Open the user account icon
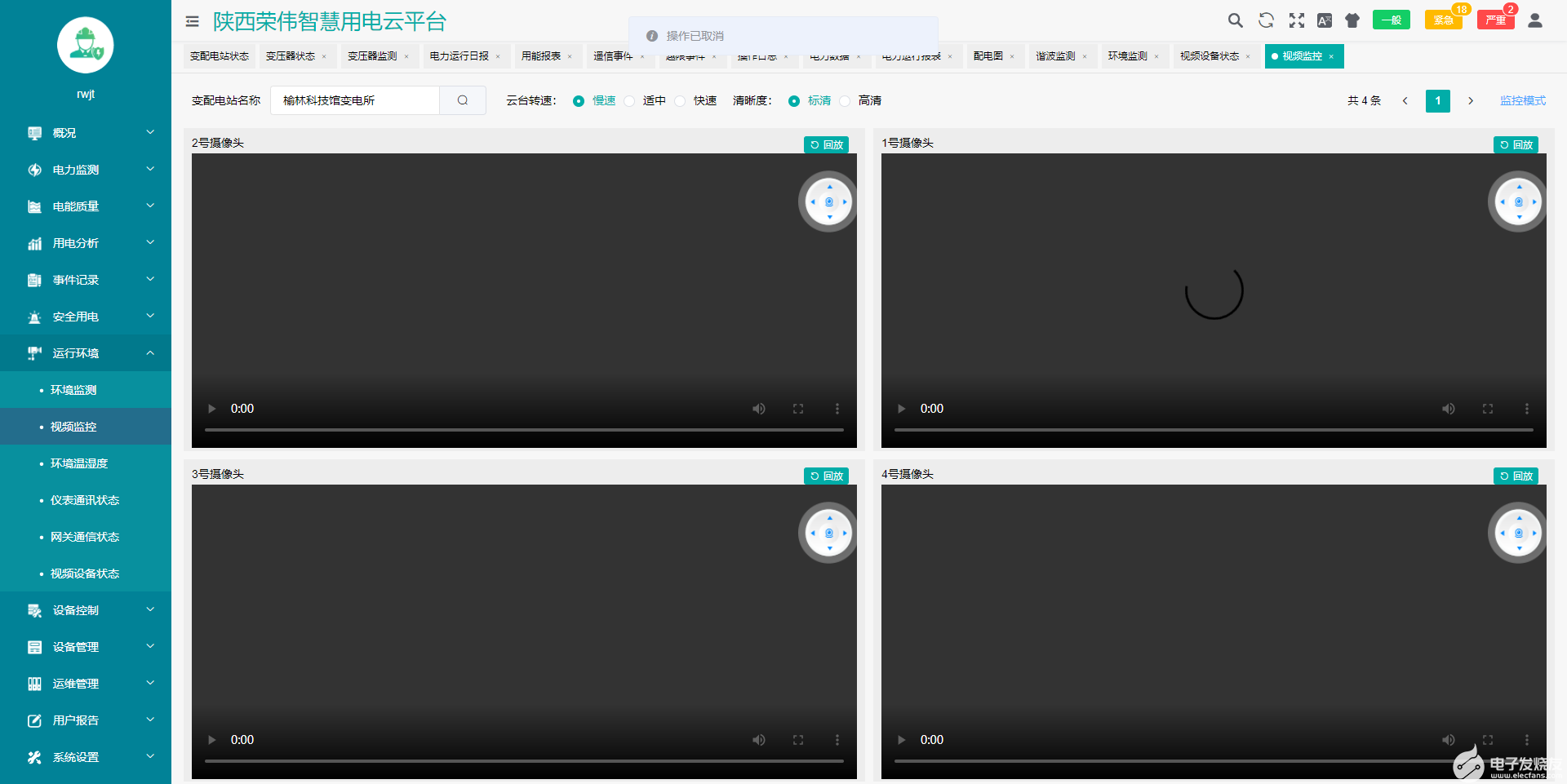The width and height of the screenshot is (1567, 784). [x=1535, y=20]
